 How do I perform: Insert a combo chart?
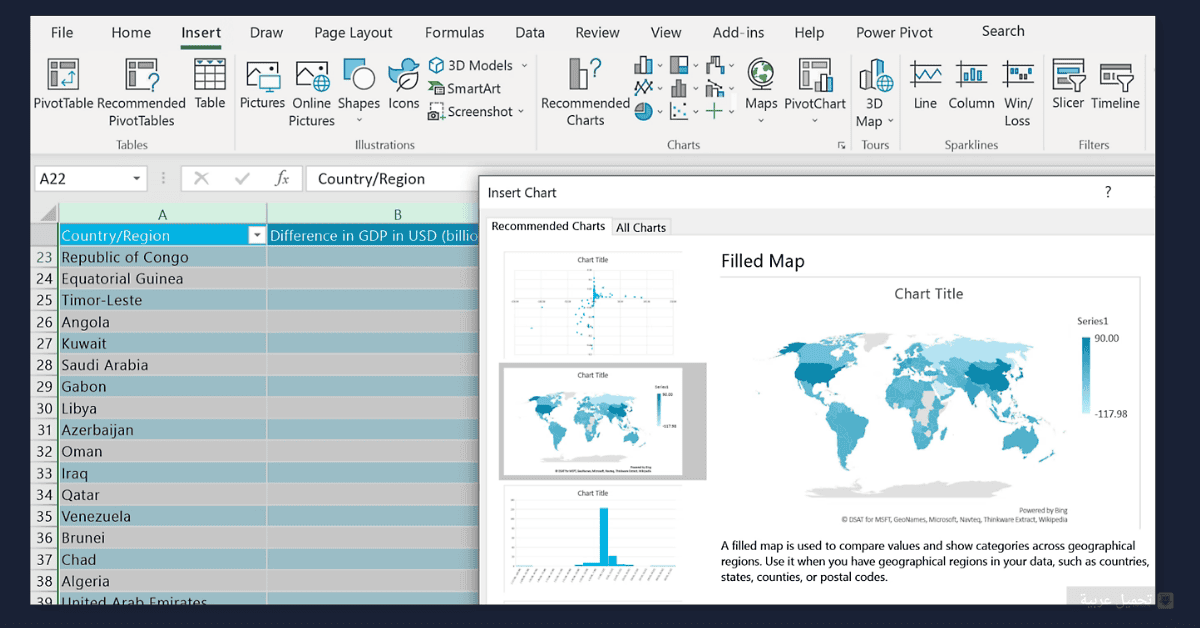coord(714,88)
